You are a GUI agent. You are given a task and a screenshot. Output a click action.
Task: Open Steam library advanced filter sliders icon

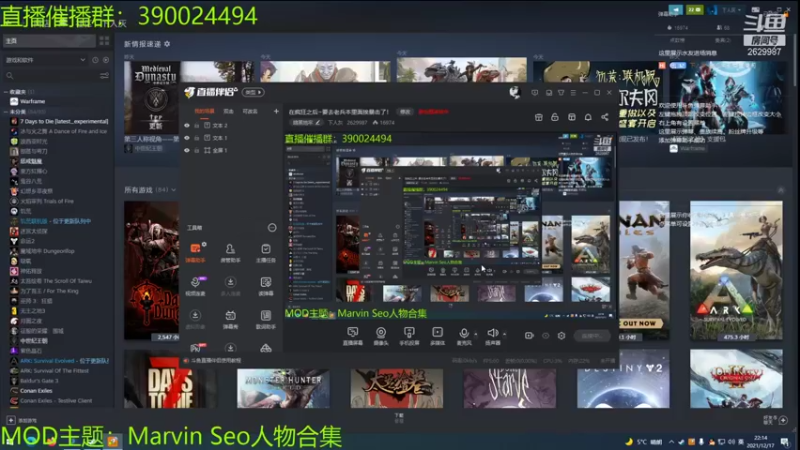[104, 76]
